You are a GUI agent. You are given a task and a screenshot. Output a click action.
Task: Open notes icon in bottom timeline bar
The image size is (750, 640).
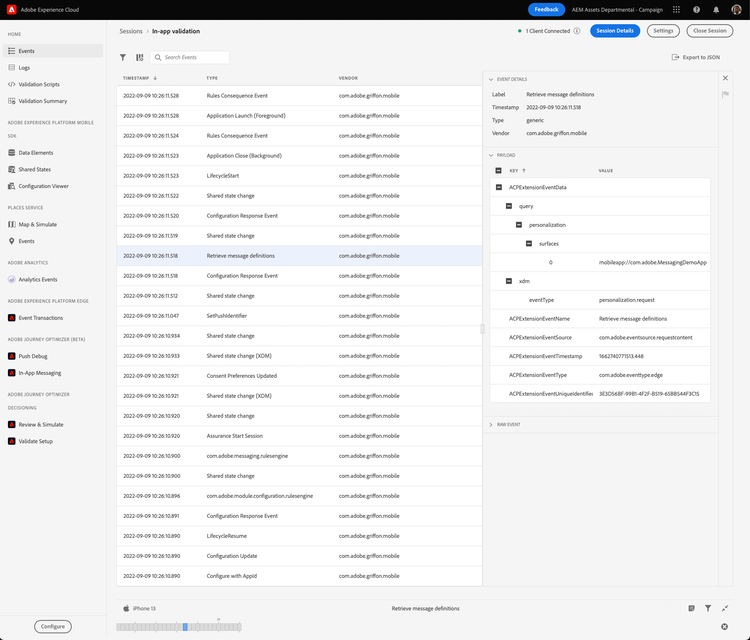(x=691, y=608)
